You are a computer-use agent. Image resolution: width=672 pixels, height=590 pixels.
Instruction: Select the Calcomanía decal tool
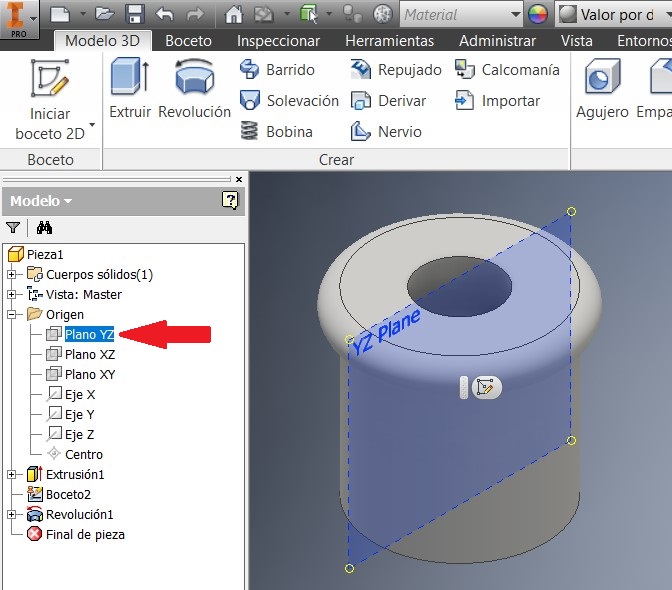click(507, 70)
